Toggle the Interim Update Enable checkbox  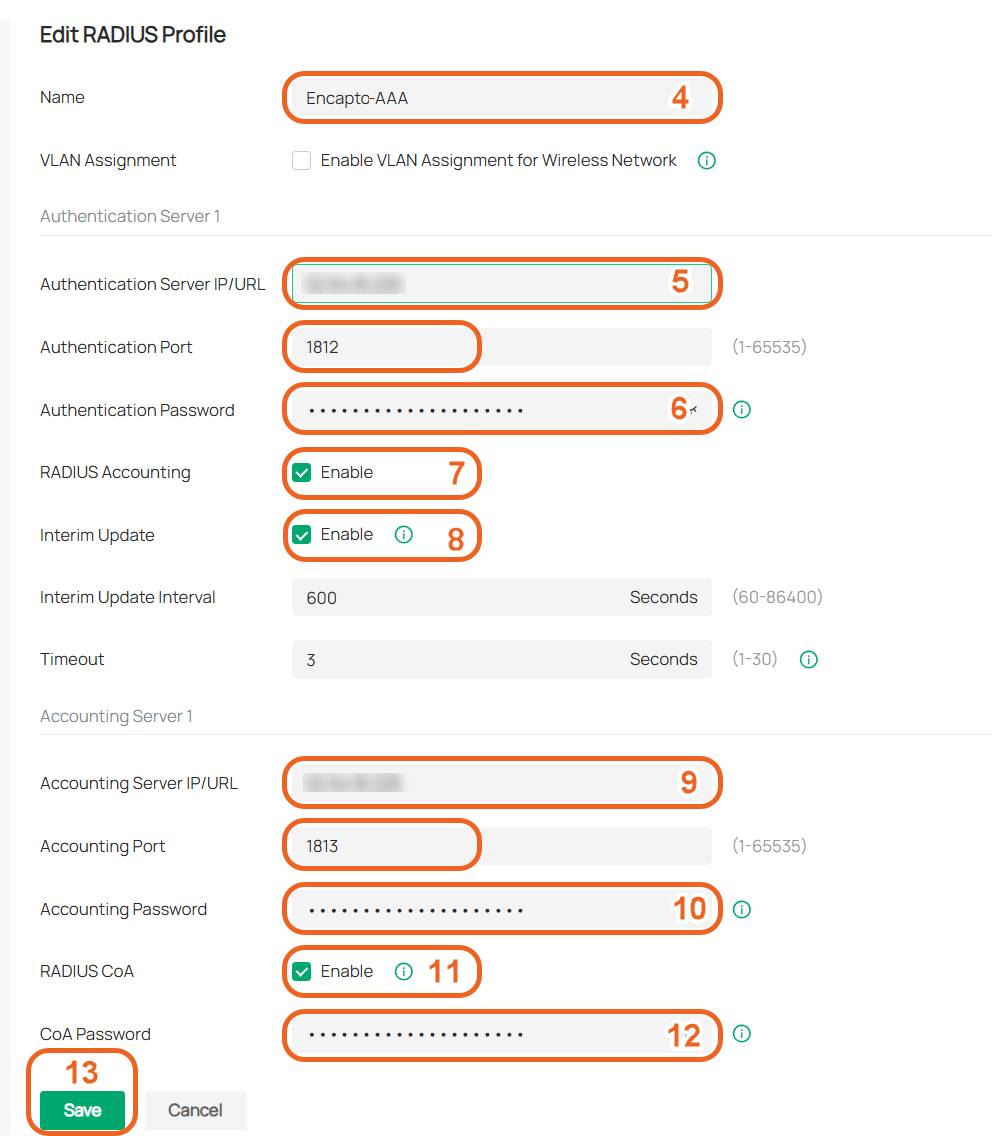pos(301,535)
